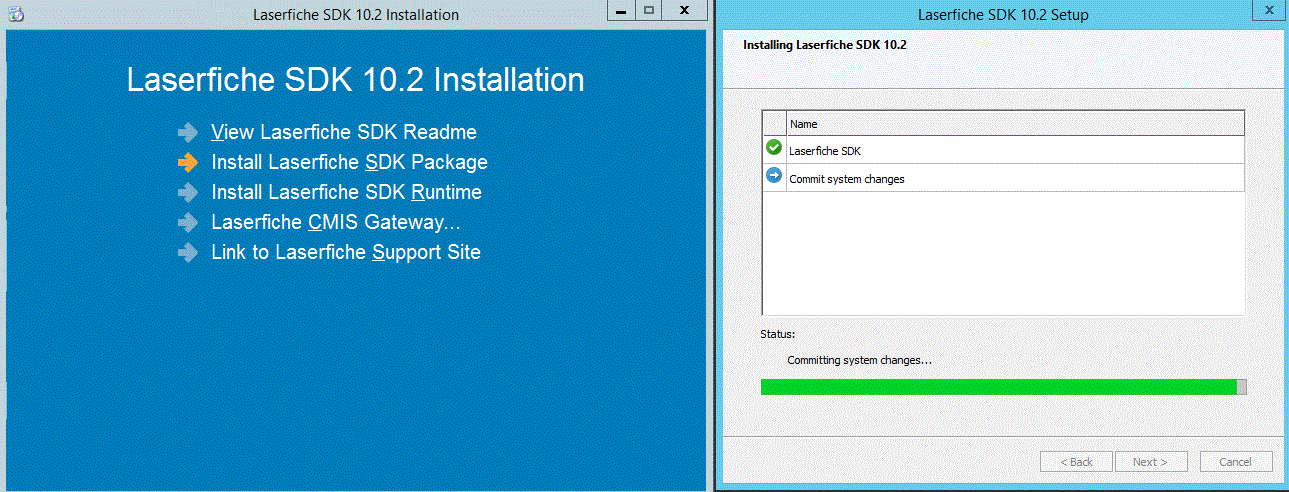Click the Name column header
1289x492 pixels.
click(x=1014, y=124)
